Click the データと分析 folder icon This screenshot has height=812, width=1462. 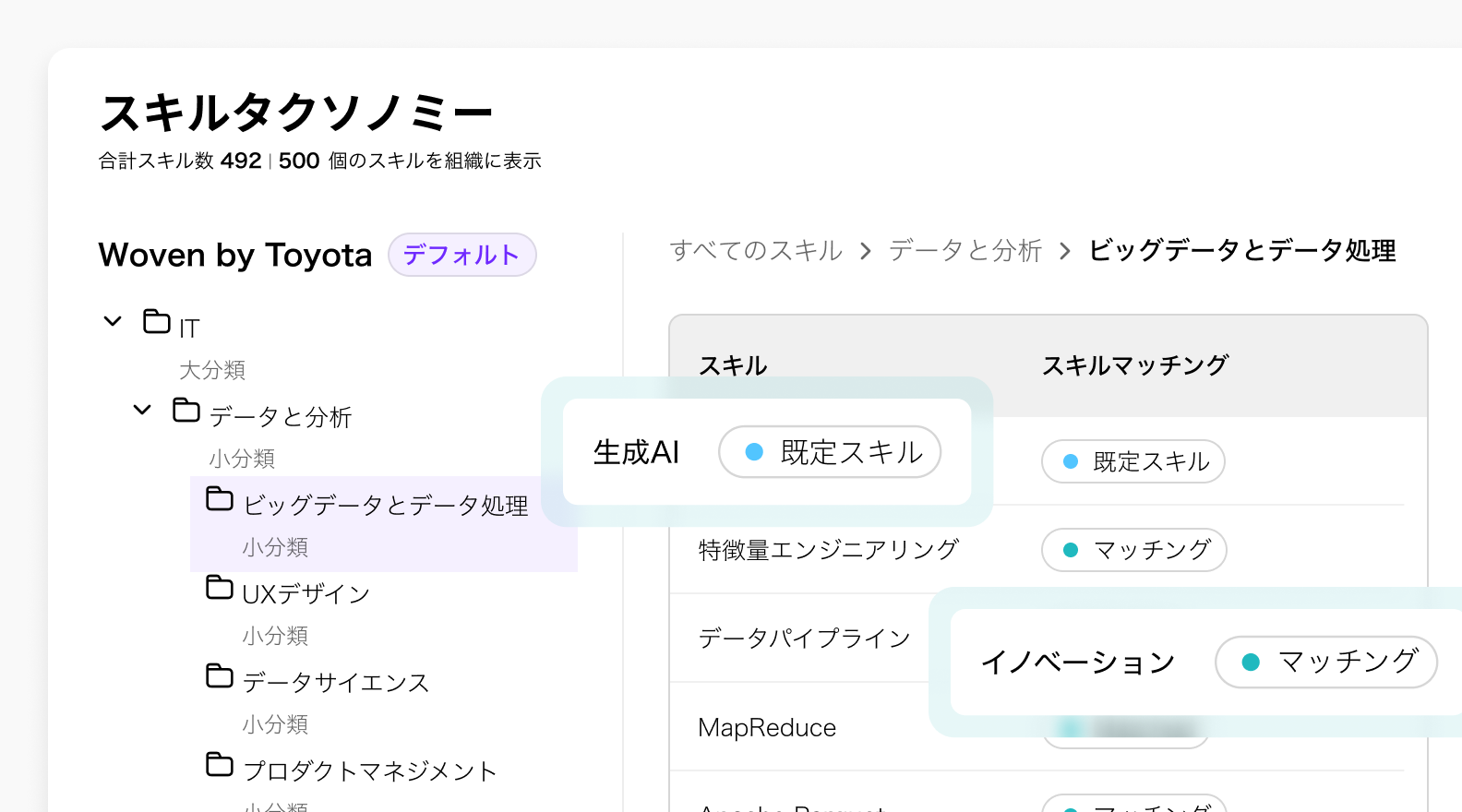tap(186, 410)
